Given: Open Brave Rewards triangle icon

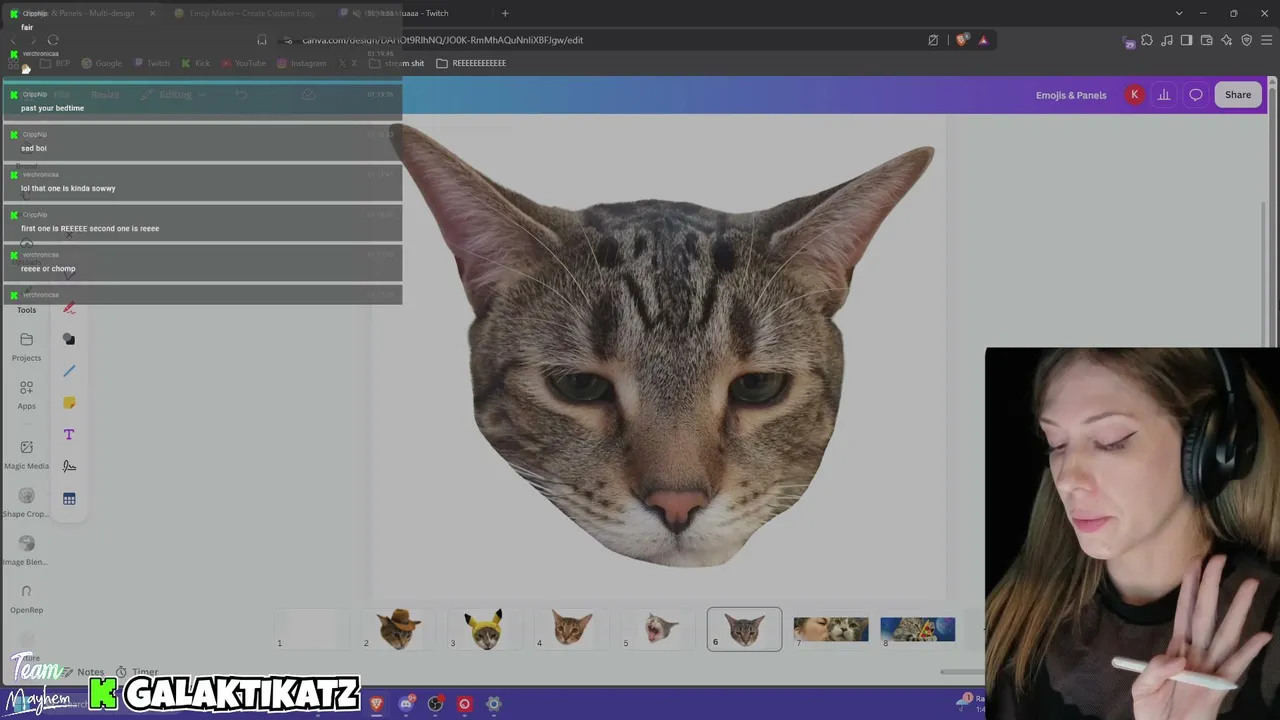Looking at the screenshot, I should click(984, 40).
